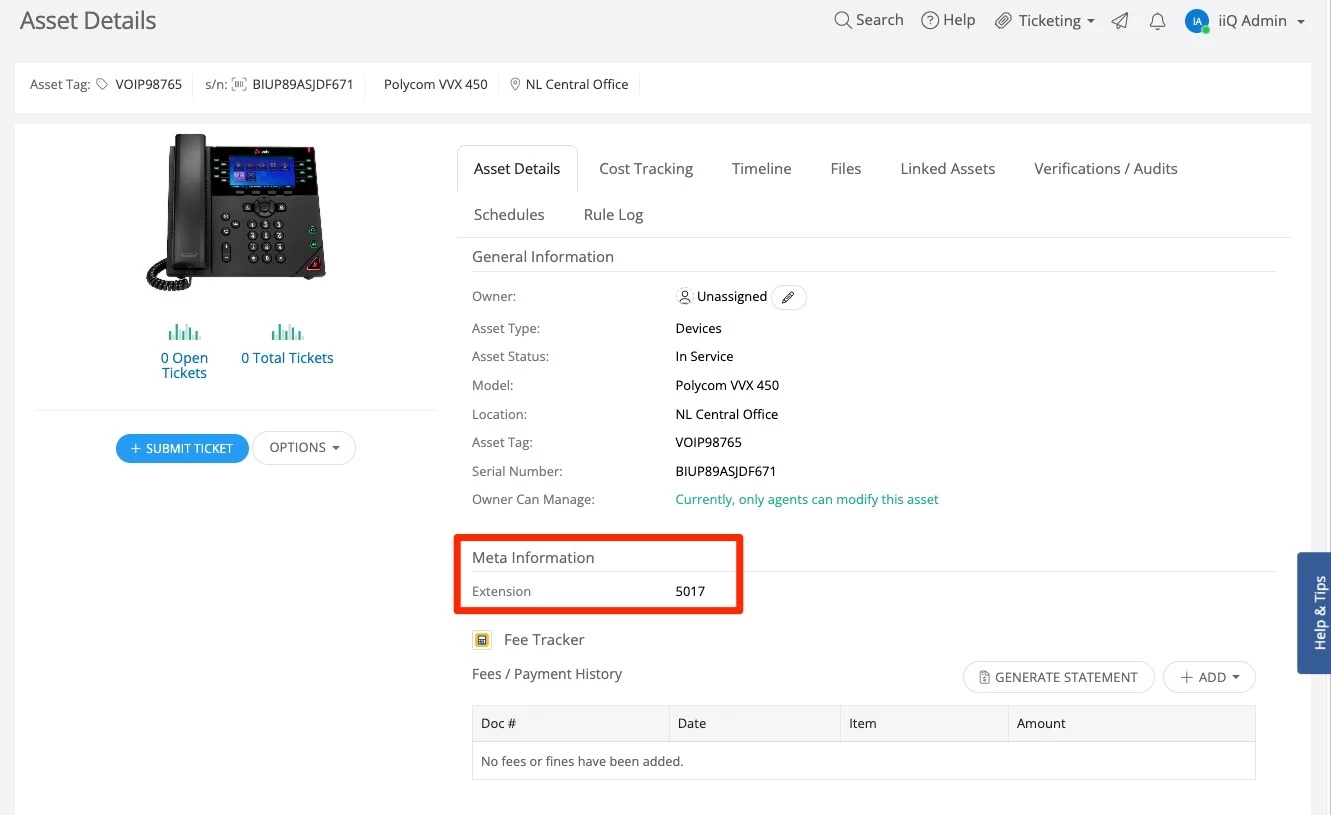This screenshot has height=815, width=1331.
Task: Open the ADD fee dropdown
Action: coord(1209,677)
